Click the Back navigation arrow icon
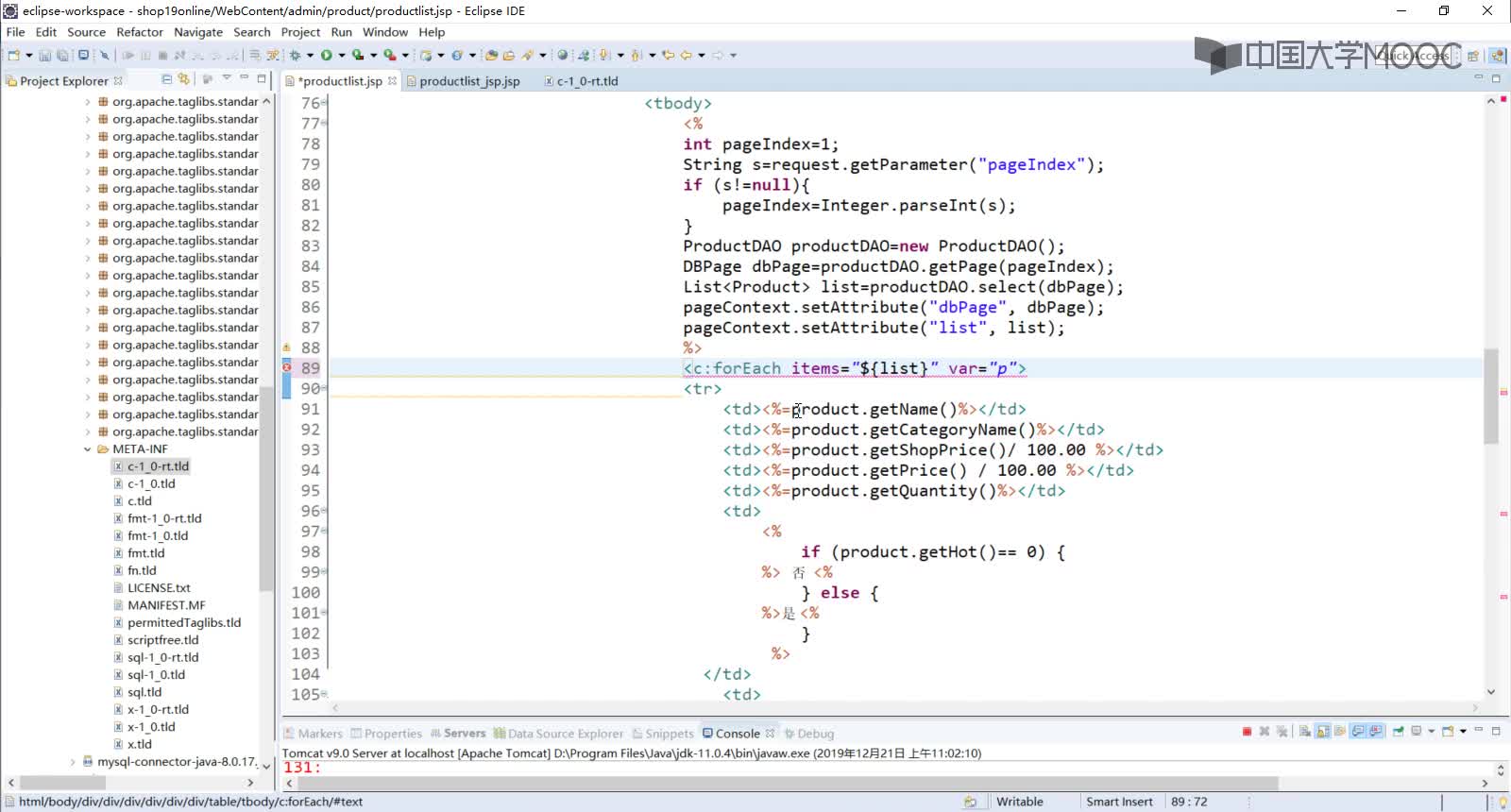Image resolution: width=1511 pixels, height=812 pixels. point(686,55)
